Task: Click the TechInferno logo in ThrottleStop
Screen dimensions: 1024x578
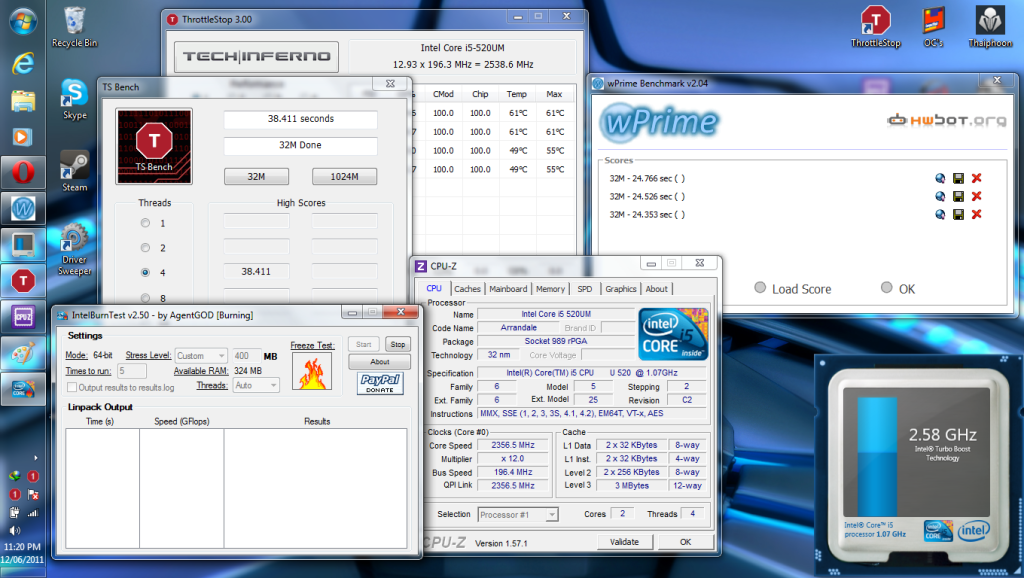Action: pyautogui.click(x=257, y=57)
